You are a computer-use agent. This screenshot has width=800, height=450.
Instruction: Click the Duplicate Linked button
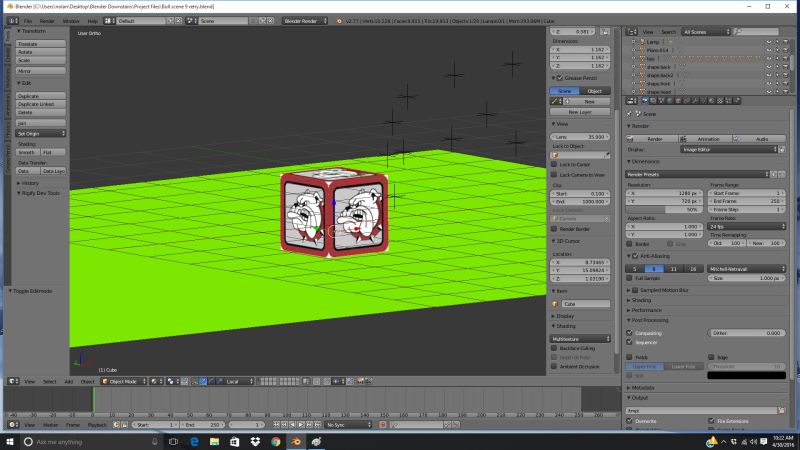(40, 104)
